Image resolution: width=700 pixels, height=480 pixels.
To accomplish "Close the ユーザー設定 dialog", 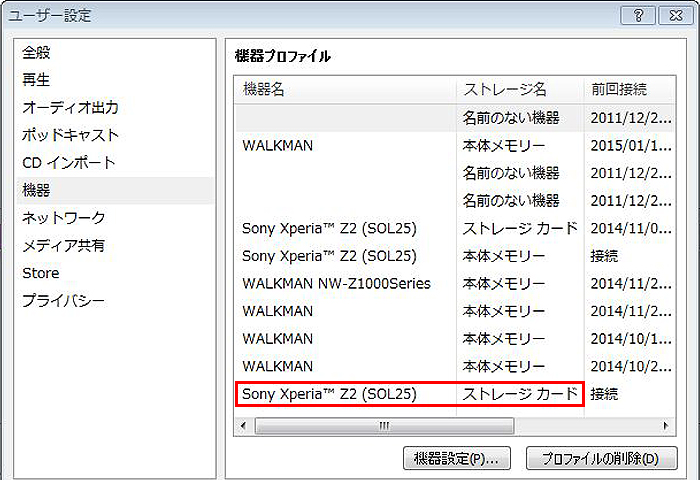I will click(676, 16).
